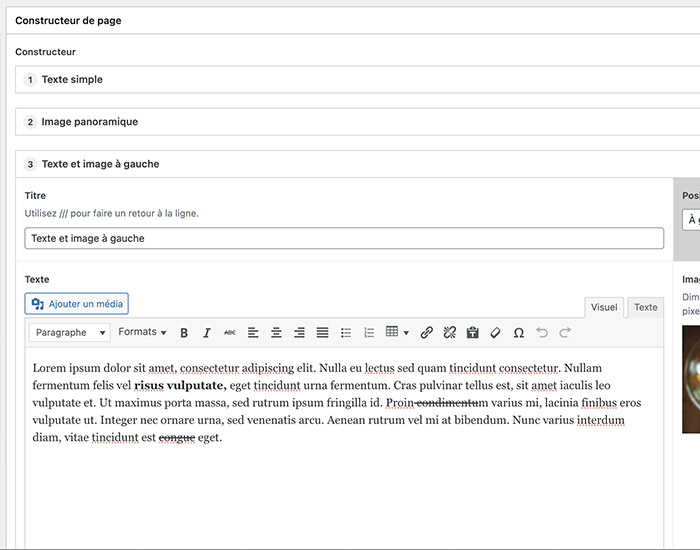Toggle bold formatting in the editor toolbar
The width and height of the screenshot is (700, 550).
coord(184,333)
